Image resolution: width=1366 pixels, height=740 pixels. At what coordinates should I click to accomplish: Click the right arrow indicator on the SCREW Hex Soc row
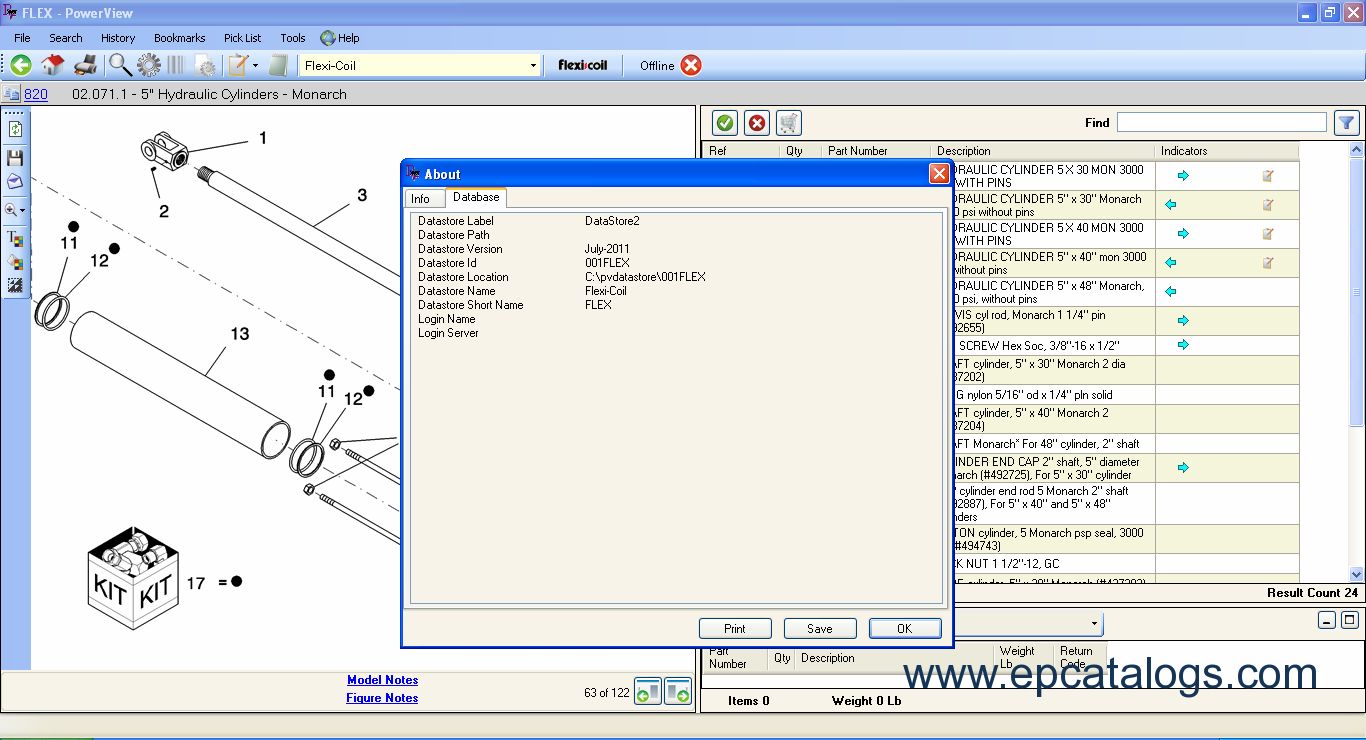[1183, 345]
